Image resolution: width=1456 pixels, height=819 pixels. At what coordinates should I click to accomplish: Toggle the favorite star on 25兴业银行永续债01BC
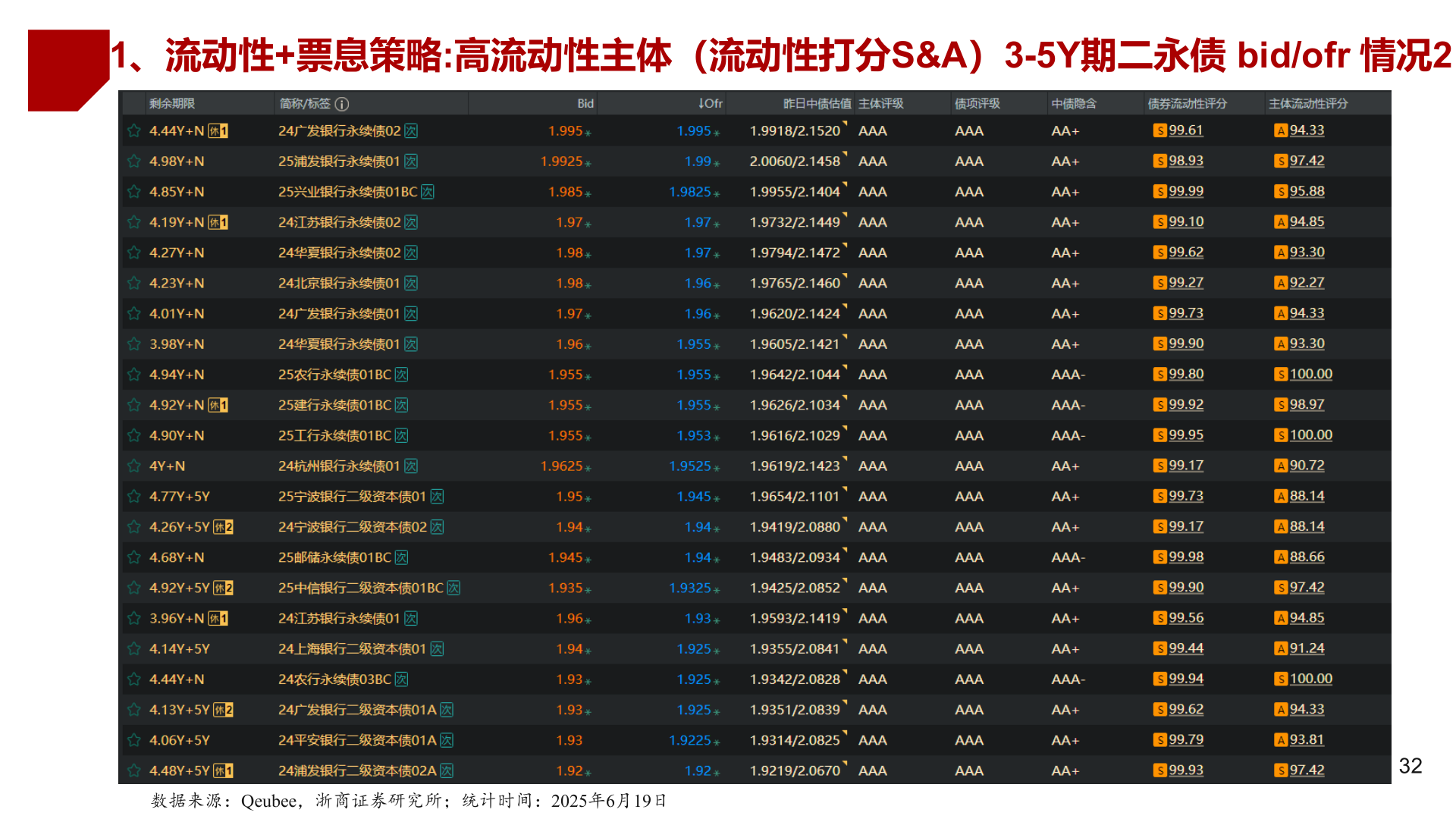[134, 191]
